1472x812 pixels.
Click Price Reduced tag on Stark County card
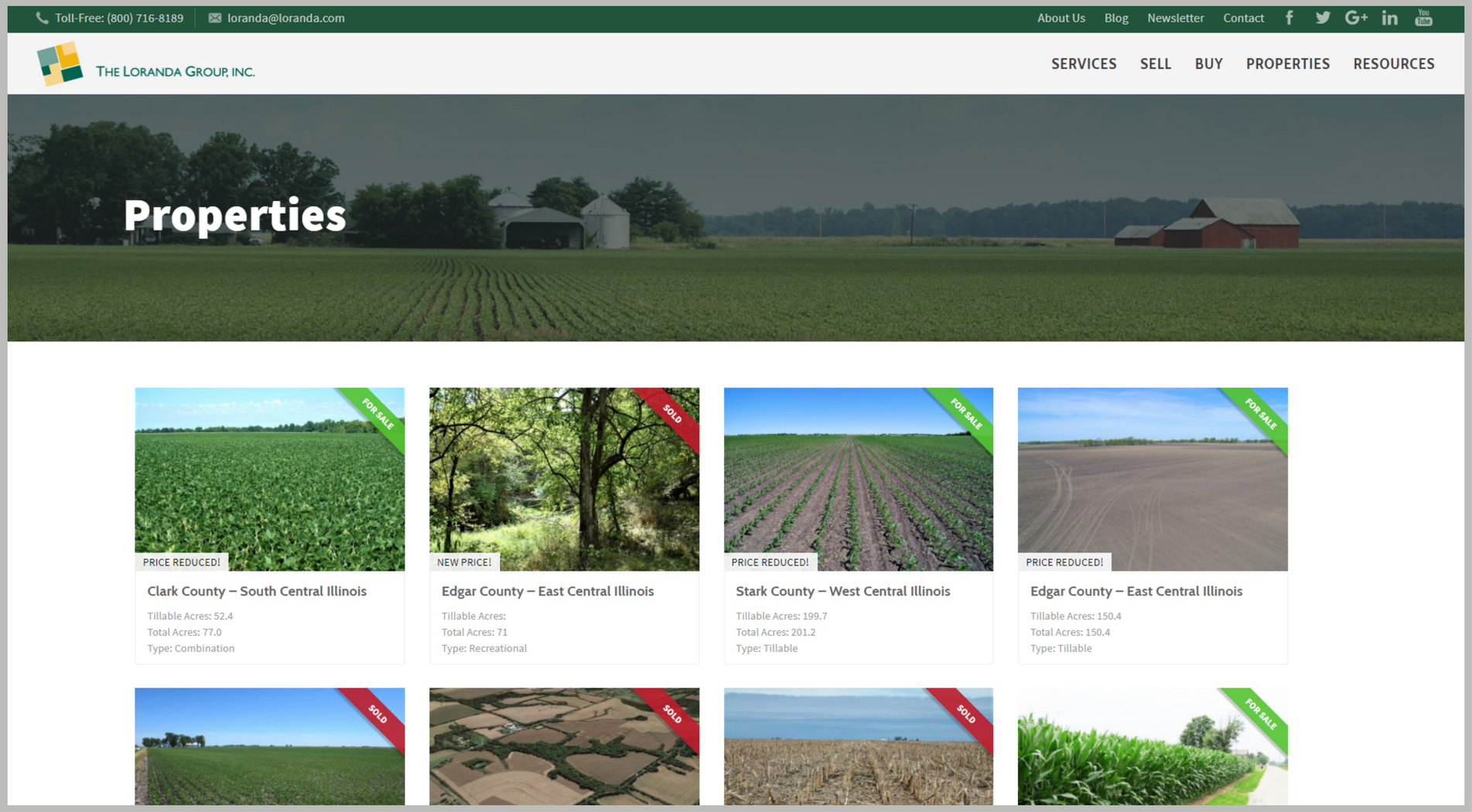tap(770, 562)
